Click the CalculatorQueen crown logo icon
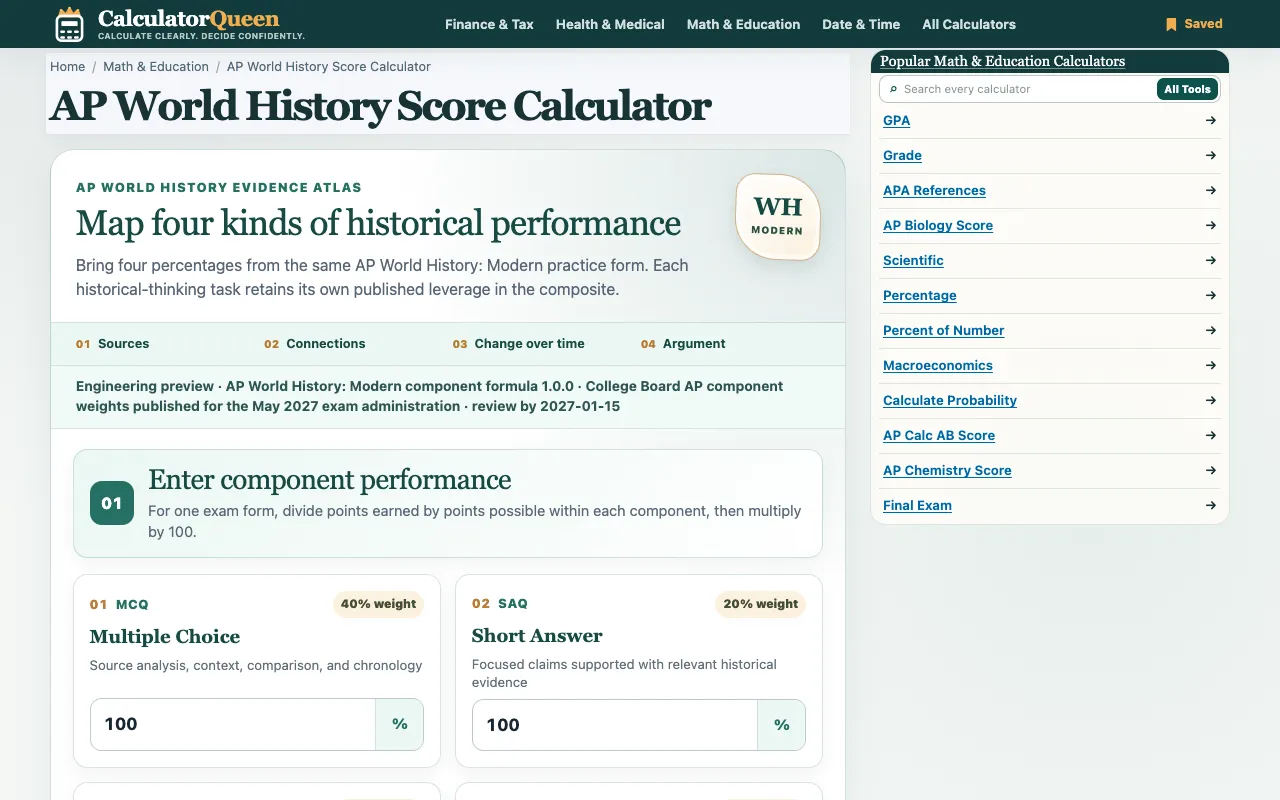This screenshot has width=1280, height=800. coord(69,24)
